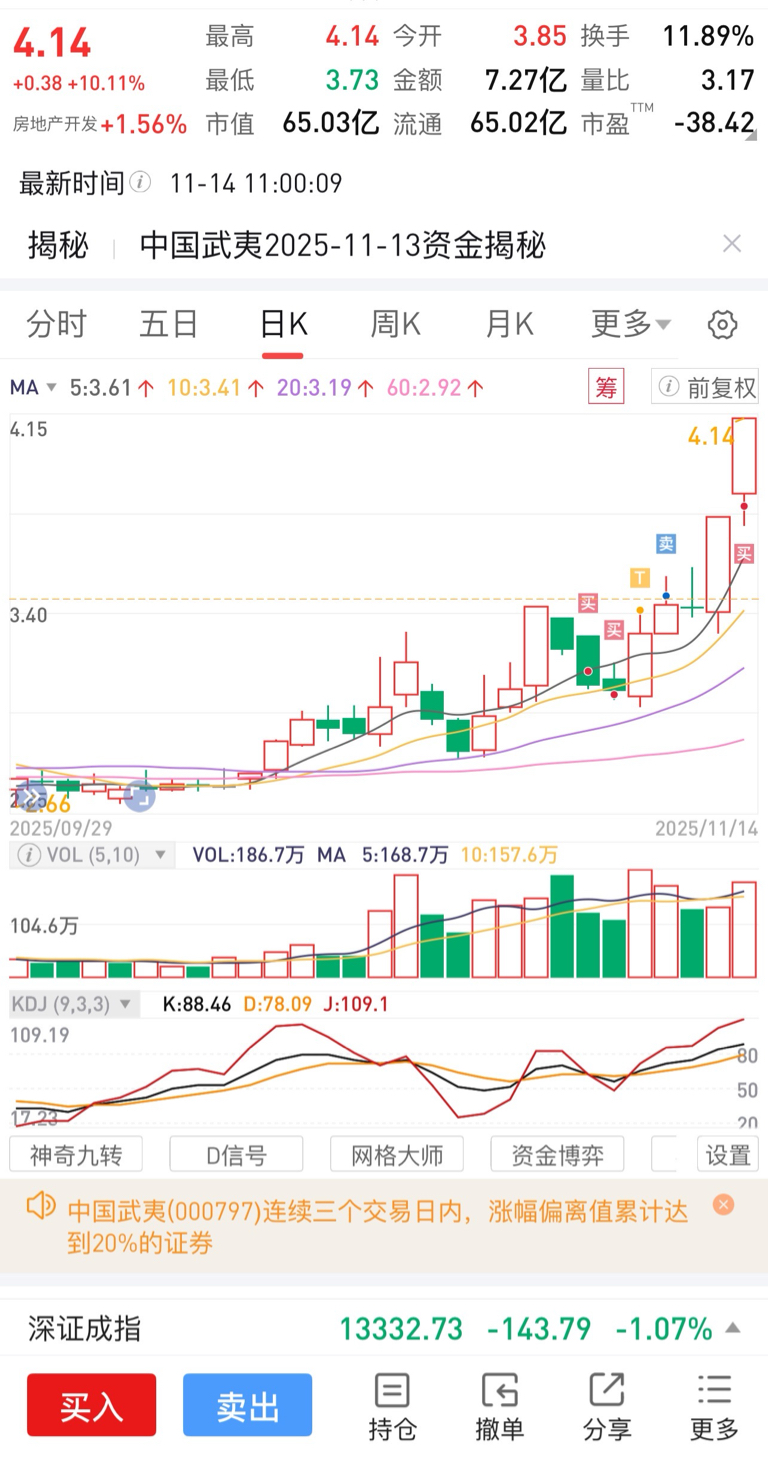Open 中国武夷2025-11-13资金揭秘 link
The height and width of the screenshot is (1478, 768).
tap(343, 244)
